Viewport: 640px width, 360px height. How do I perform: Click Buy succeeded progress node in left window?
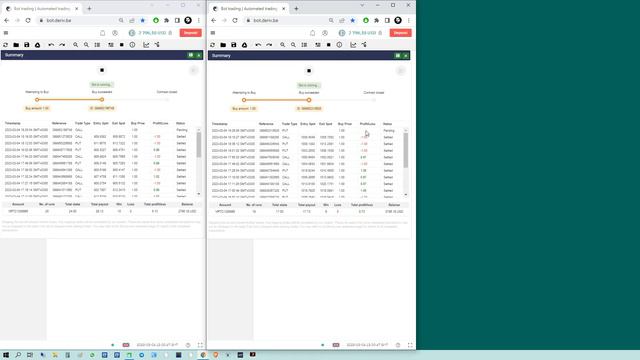click(x=102, y=100)
